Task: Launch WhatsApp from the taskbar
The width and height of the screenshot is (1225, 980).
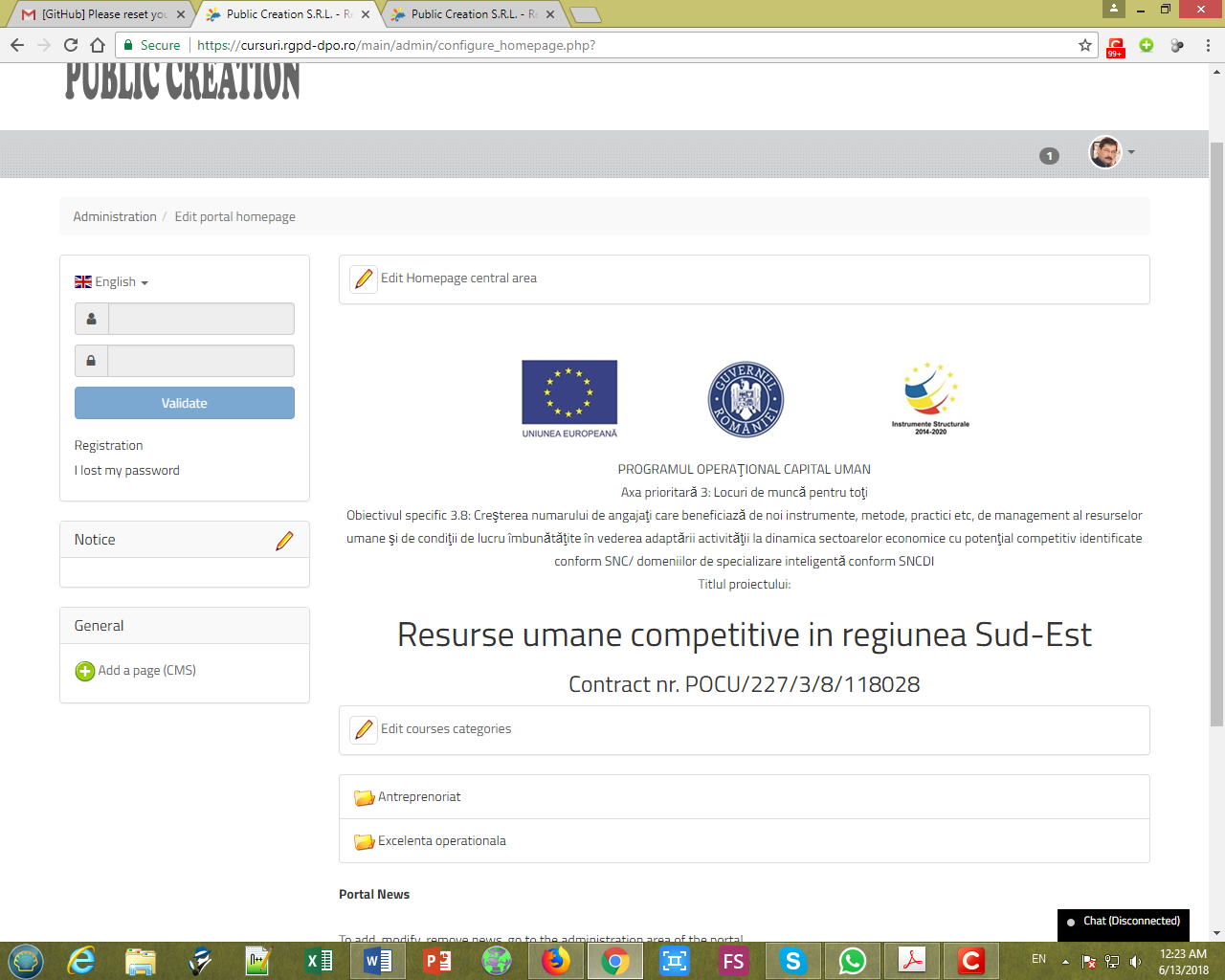Action: pos(851,960)
